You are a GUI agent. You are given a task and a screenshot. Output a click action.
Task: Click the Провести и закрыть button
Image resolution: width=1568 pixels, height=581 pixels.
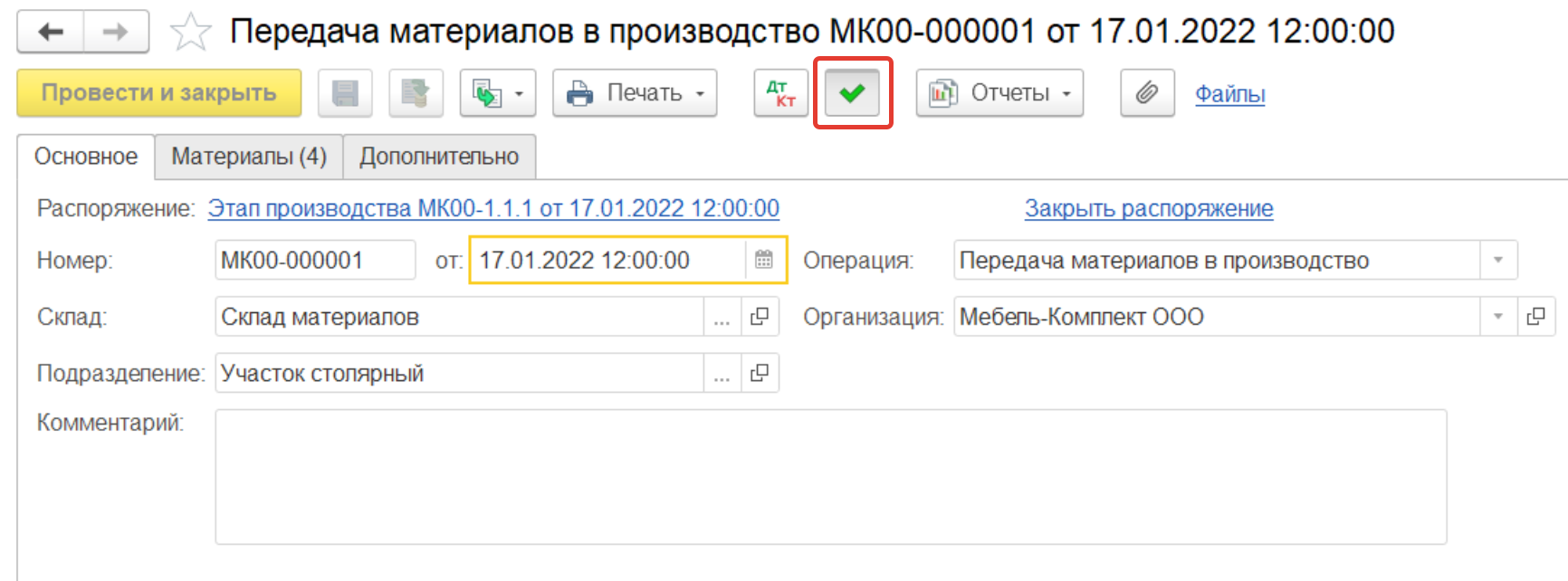tap(158, 93)
